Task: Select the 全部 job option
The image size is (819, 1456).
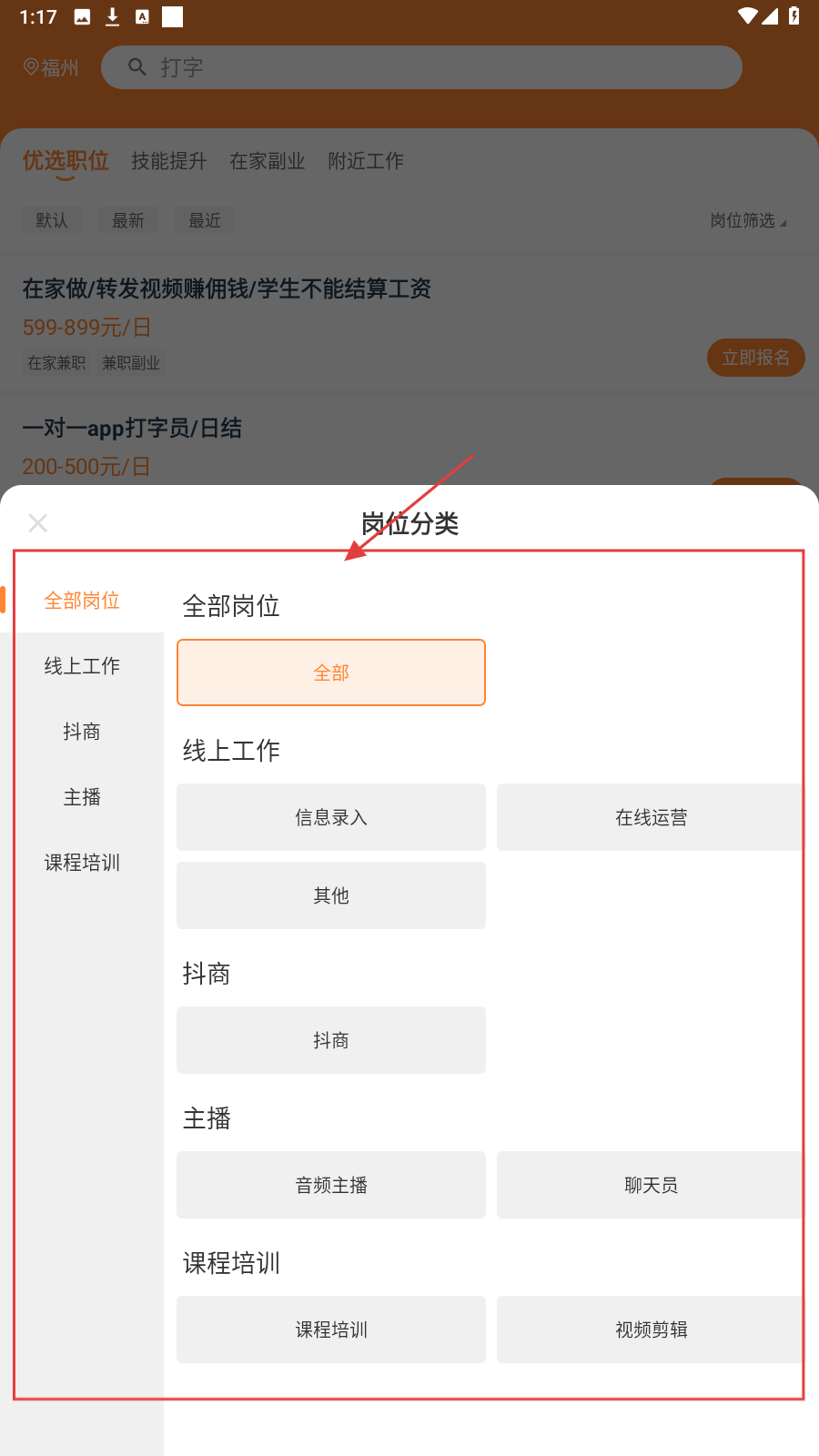Action: click(x=331, y=672)
